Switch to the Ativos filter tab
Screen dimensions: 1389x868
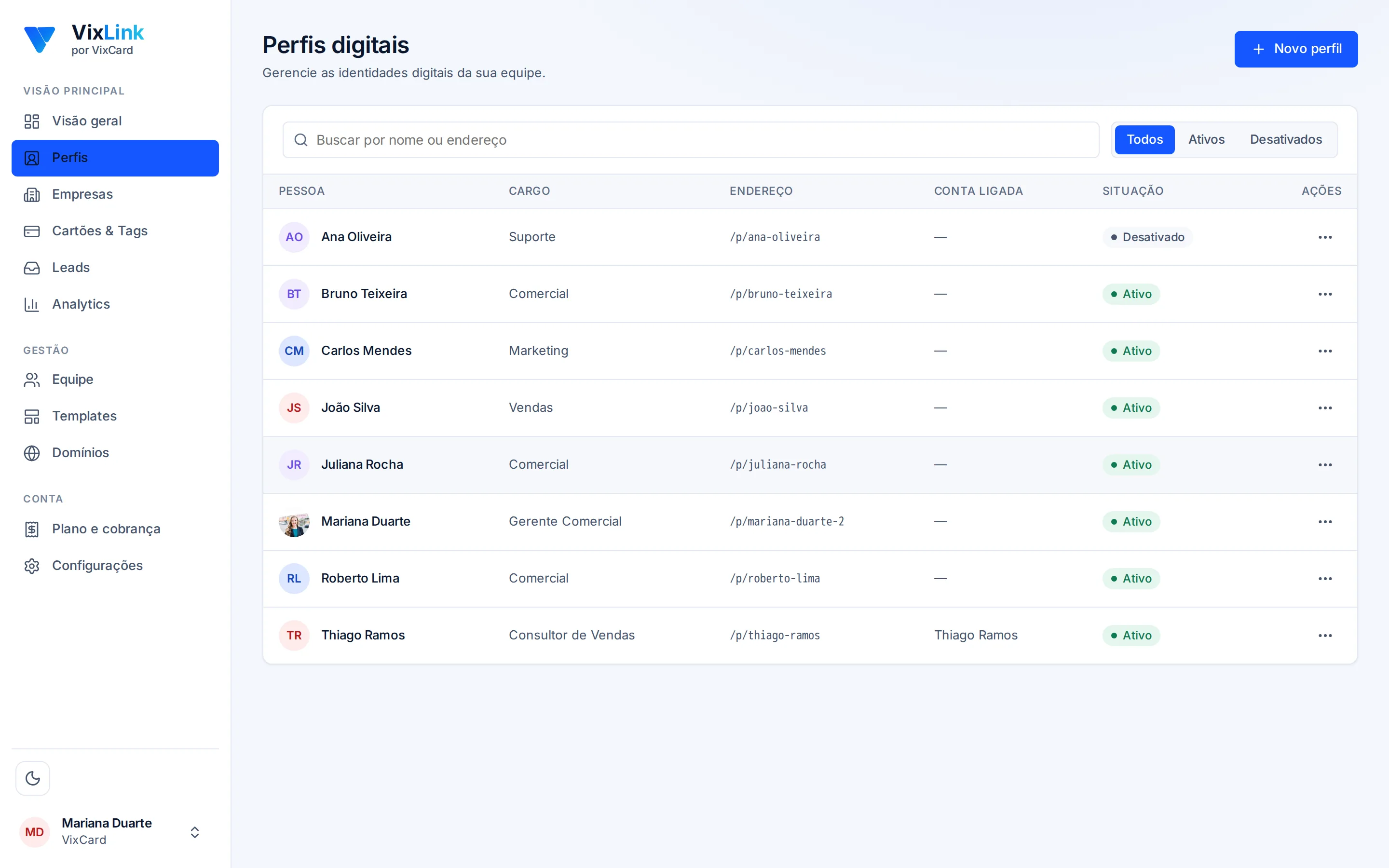pyautogui.click(x=1206, y=139)
